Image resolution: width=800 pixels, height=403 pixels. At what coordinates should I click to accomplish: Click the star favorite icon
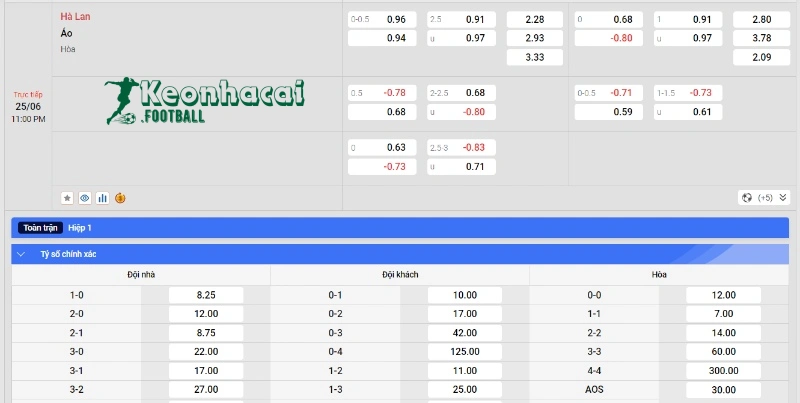(x=67, y=198)
